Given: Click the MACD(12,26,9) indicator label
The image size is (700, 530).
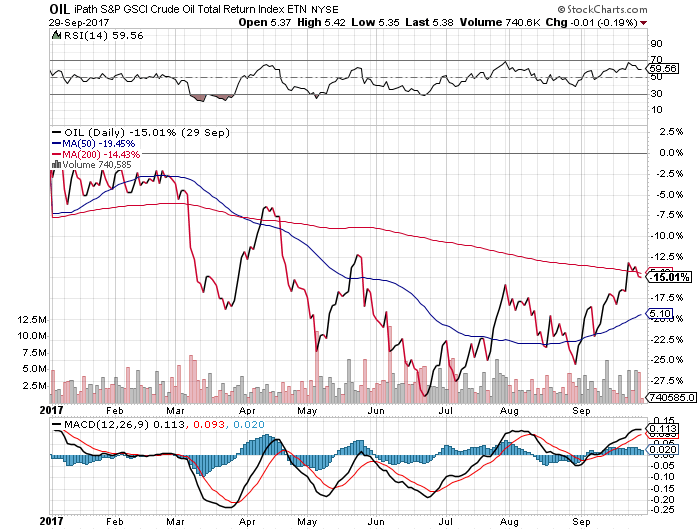Looking at the screenshot, I should tap(106, 424).
